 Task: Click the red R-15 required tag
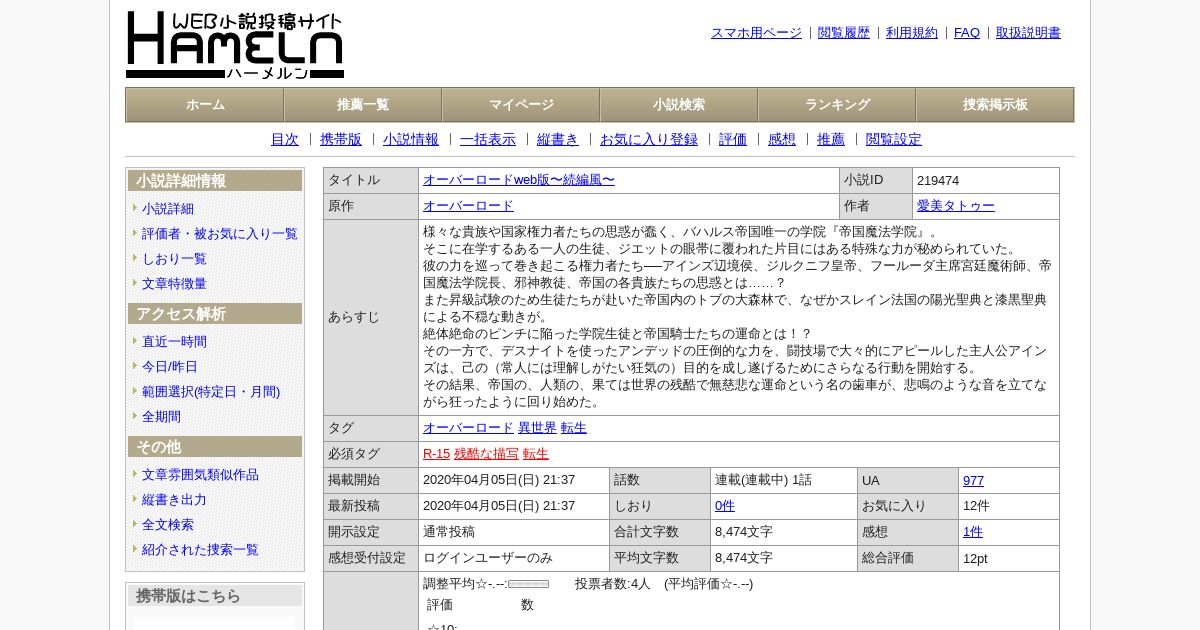(436, 454)
